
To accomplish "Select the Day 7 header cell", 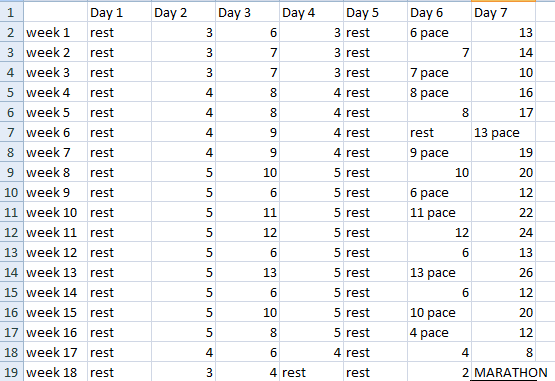I will point(503,12).
